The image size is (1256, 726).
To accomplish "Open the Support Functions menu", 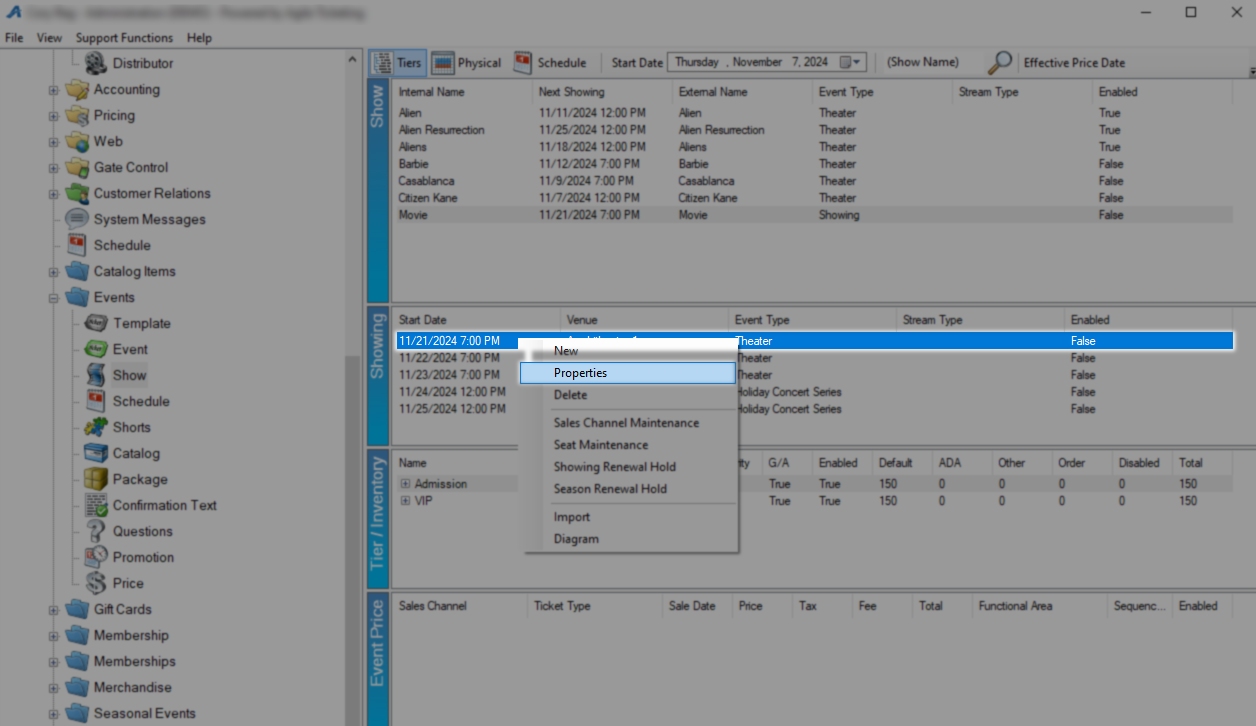I will [124, 38].
